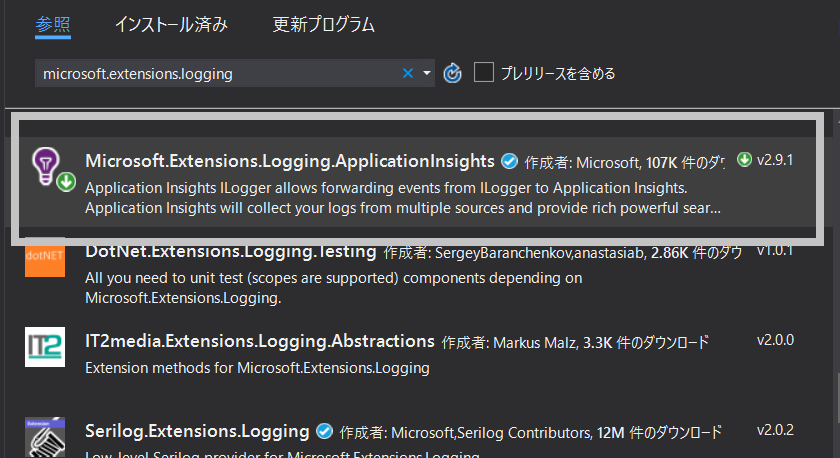Refresh the package list
The height and width of the screenshot is (458, 840).
pos(453,73)
